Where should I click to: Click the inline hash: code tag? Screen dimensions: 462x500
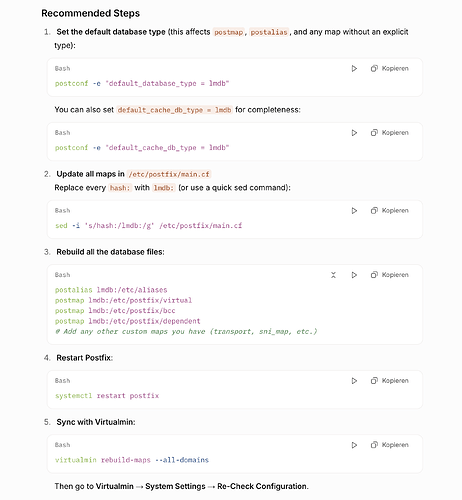click(120, 188)
